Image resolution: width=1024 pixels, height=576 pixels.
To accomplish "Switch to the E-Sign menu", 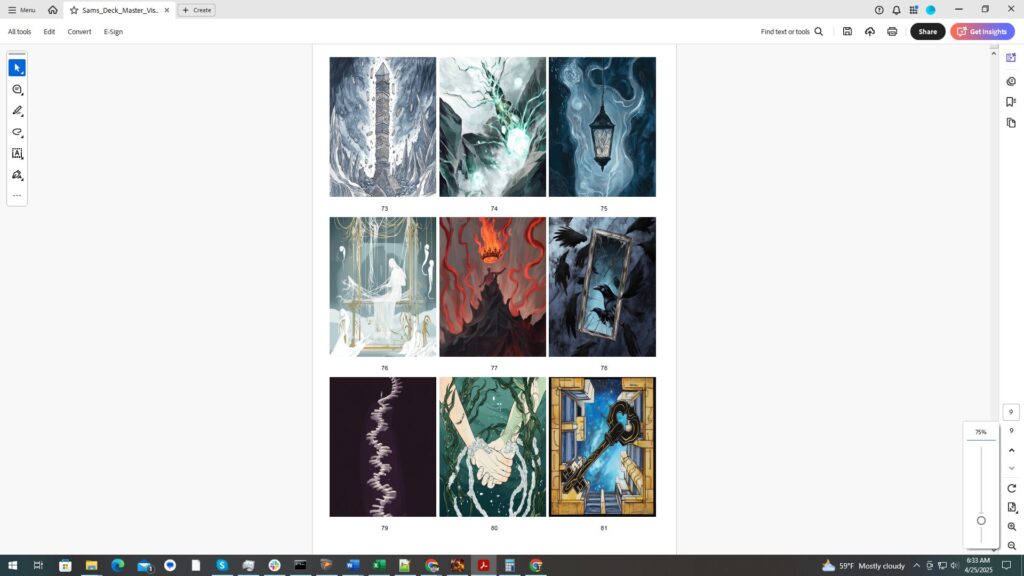I will [113, 32].
